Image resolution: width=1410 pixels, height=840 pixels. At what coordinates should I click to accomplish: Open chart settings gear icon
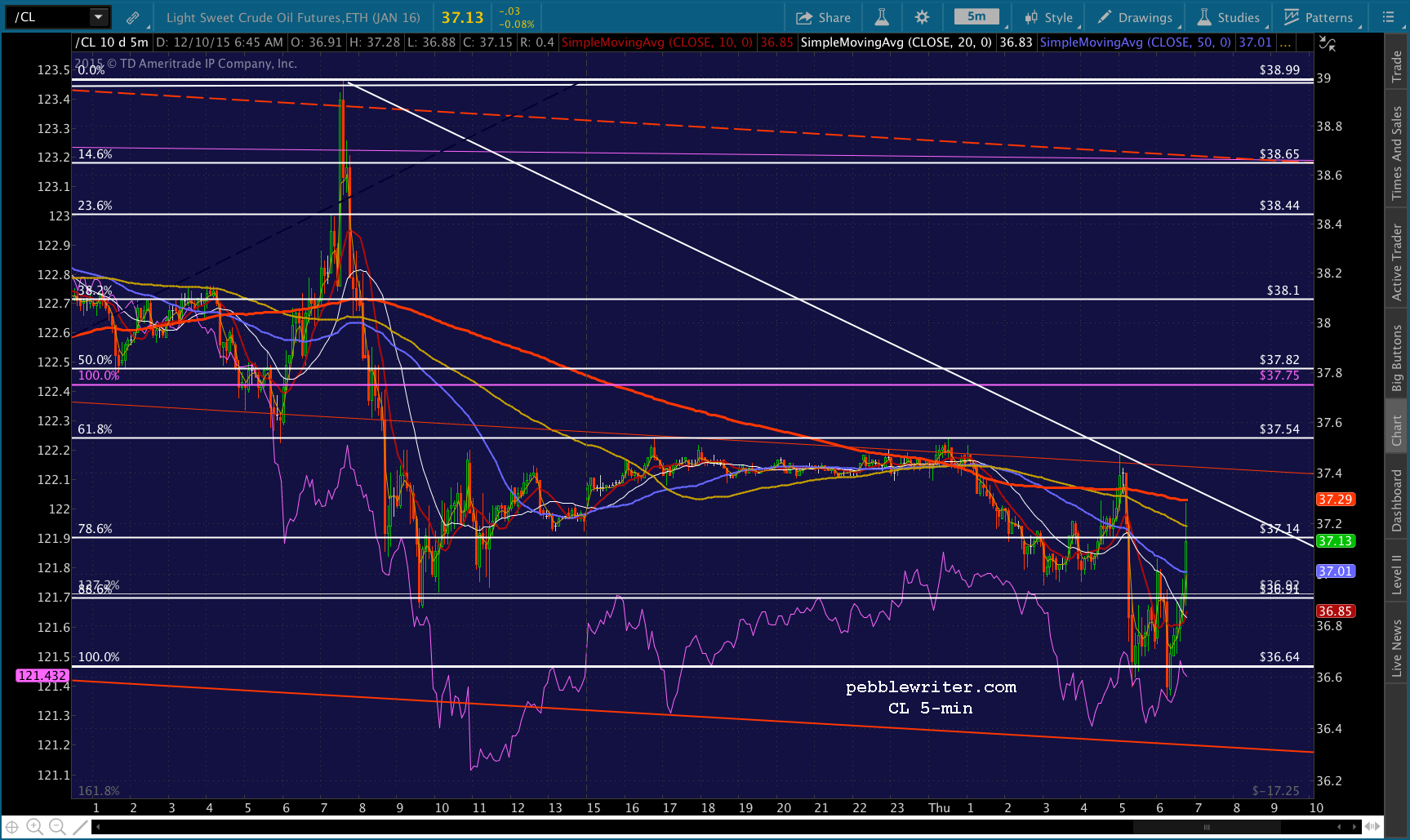click(x=922, y=17)
